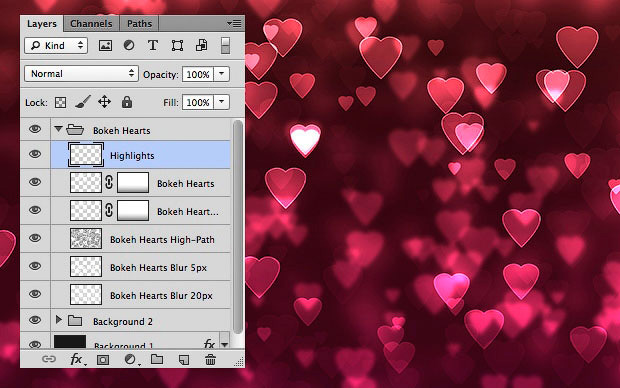Expand the Background 2 group triangle
620x388 pixels.
pos(59,320)
